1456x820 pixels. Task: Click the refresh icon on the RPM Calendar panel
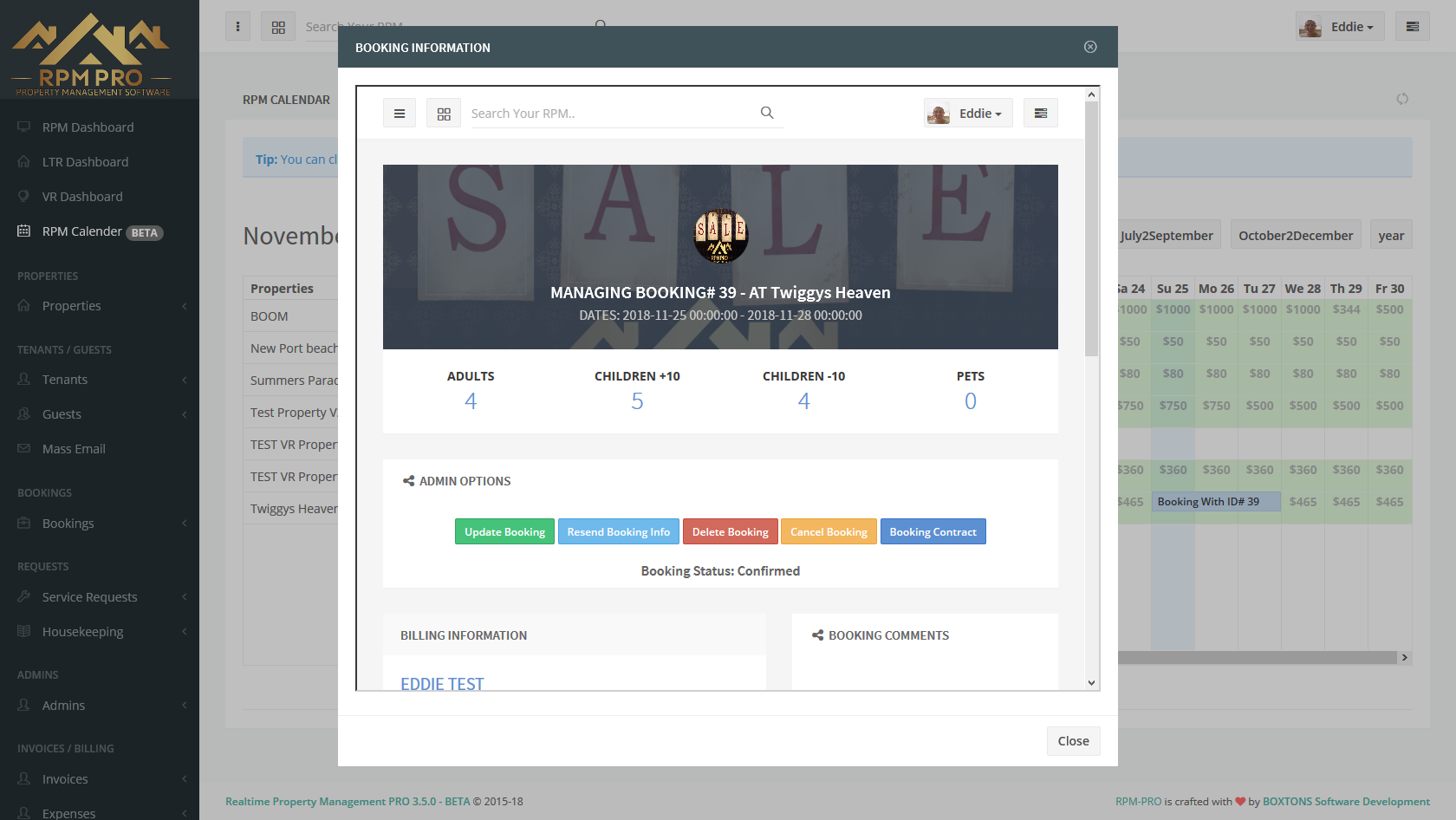tap(1402, 99)
